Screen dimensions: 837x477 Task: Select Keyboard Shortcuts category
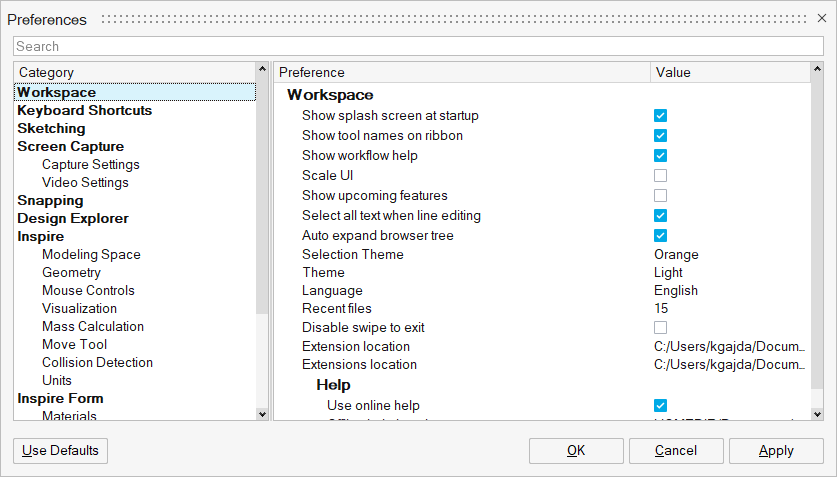pyautogui.click(x=85, y=111)
